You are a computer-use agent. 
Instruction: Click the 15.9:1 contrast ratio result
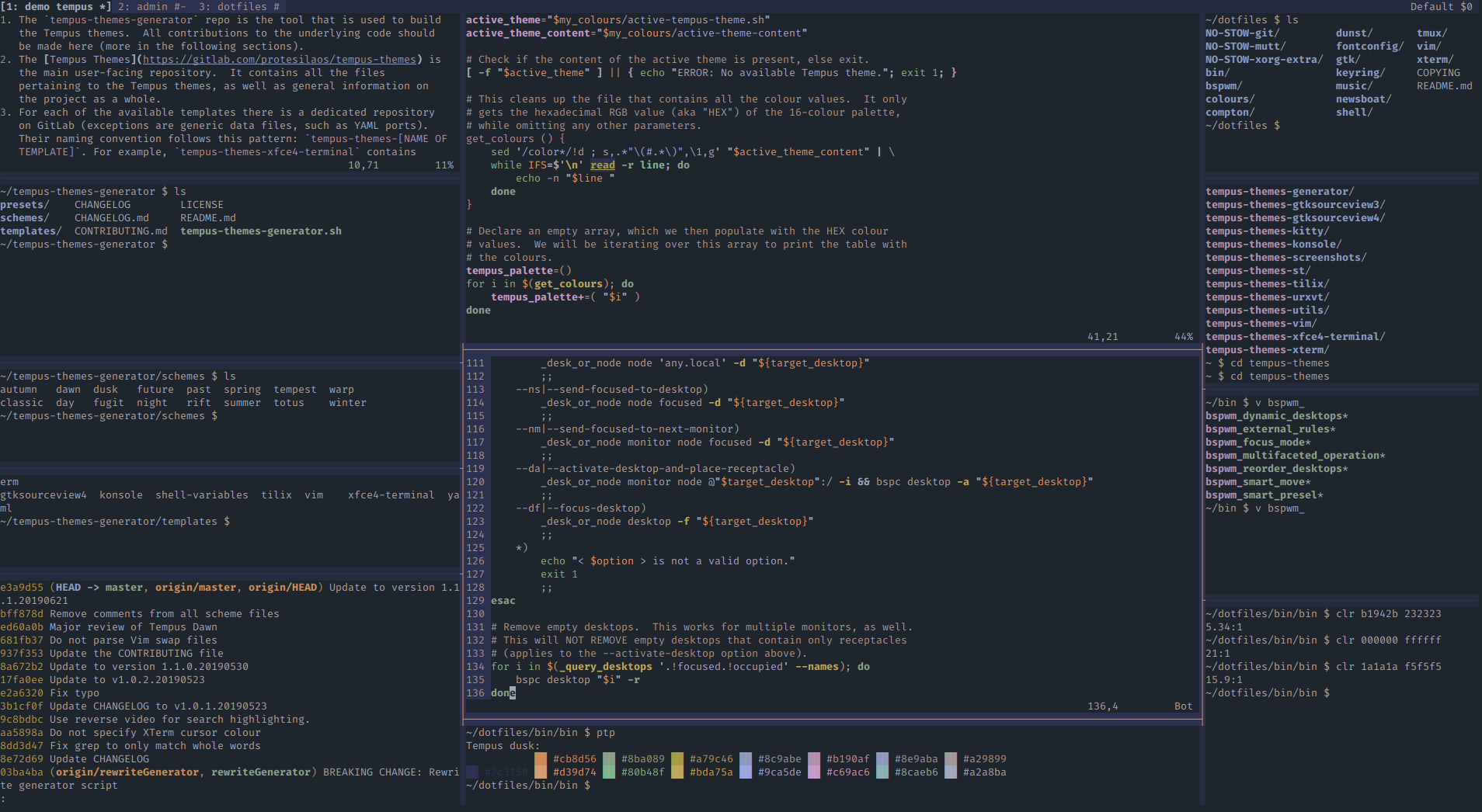tap(1224, 679)
